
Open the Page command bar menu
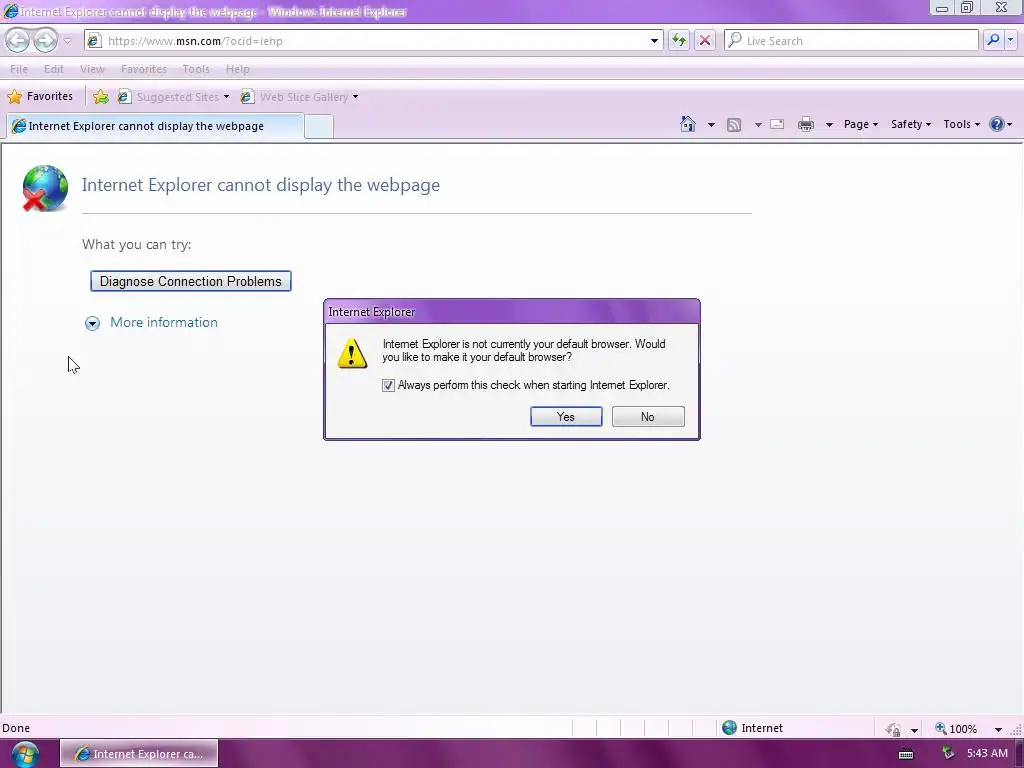click(861, 124)
